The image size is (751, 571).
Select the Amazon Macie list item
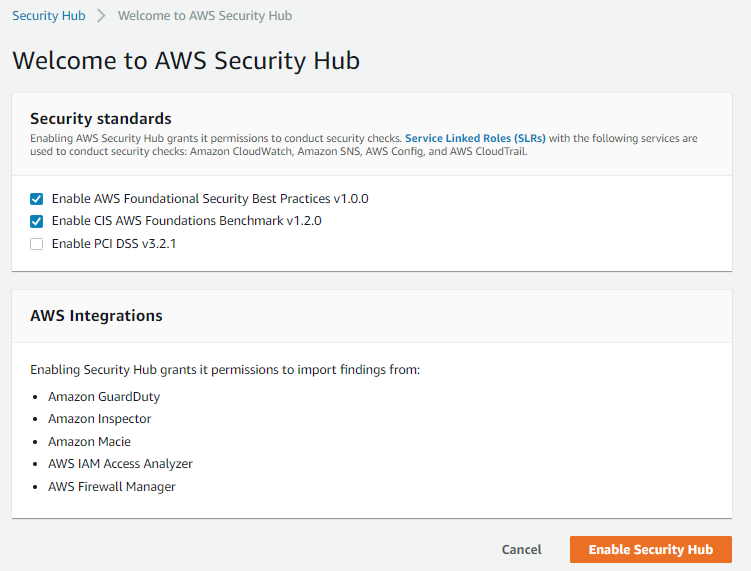pos(89,442)
